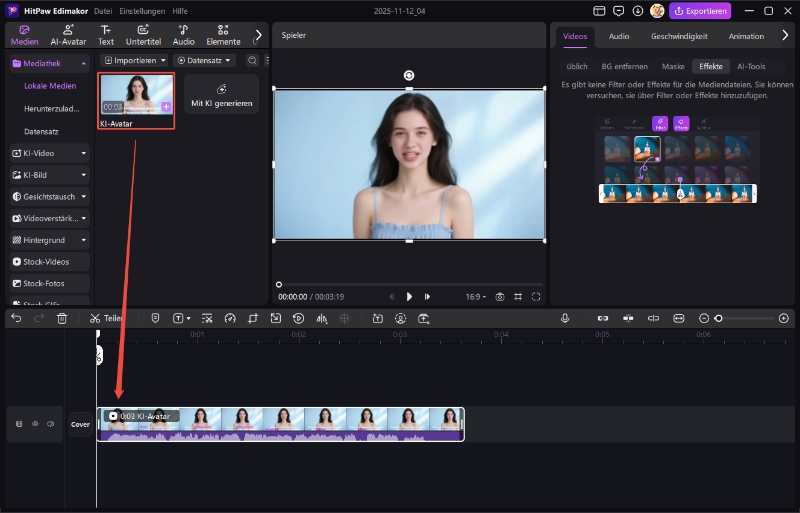Take a snapshot of the player frame

[499, 297]
